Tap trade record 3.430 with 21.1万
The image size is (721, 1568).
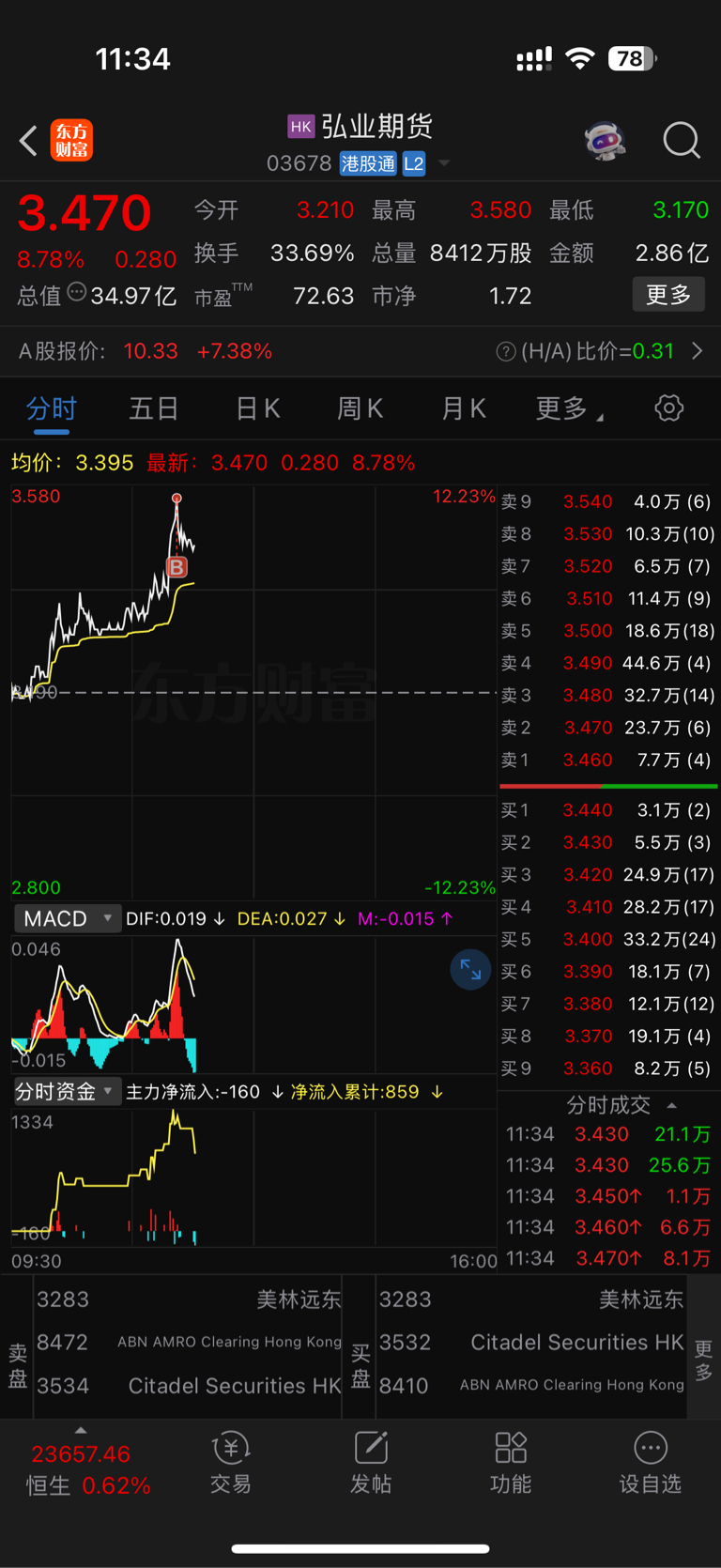point(607,1134)
